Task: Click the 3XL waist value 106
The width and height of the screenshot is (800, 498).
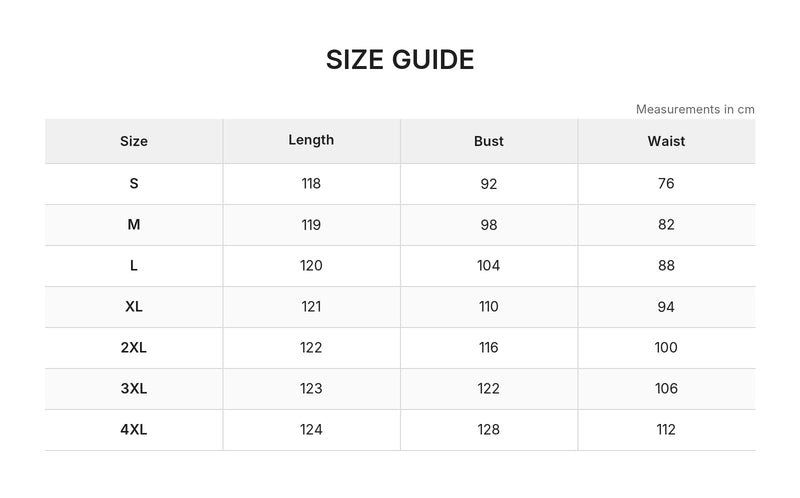Action: 666,389
